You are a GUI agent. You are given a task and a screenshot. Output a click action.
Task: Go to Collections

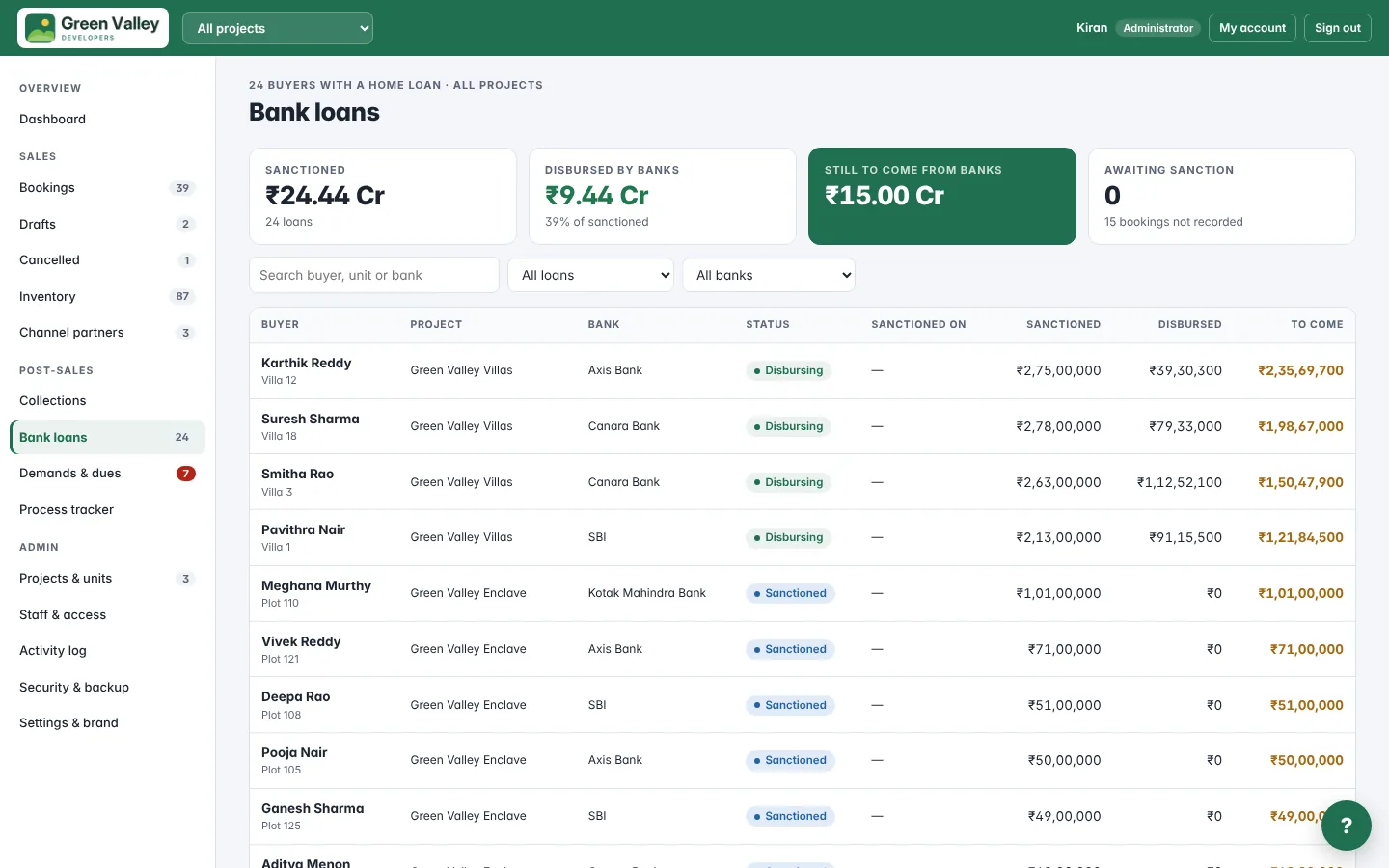click(x=107, y=401)
